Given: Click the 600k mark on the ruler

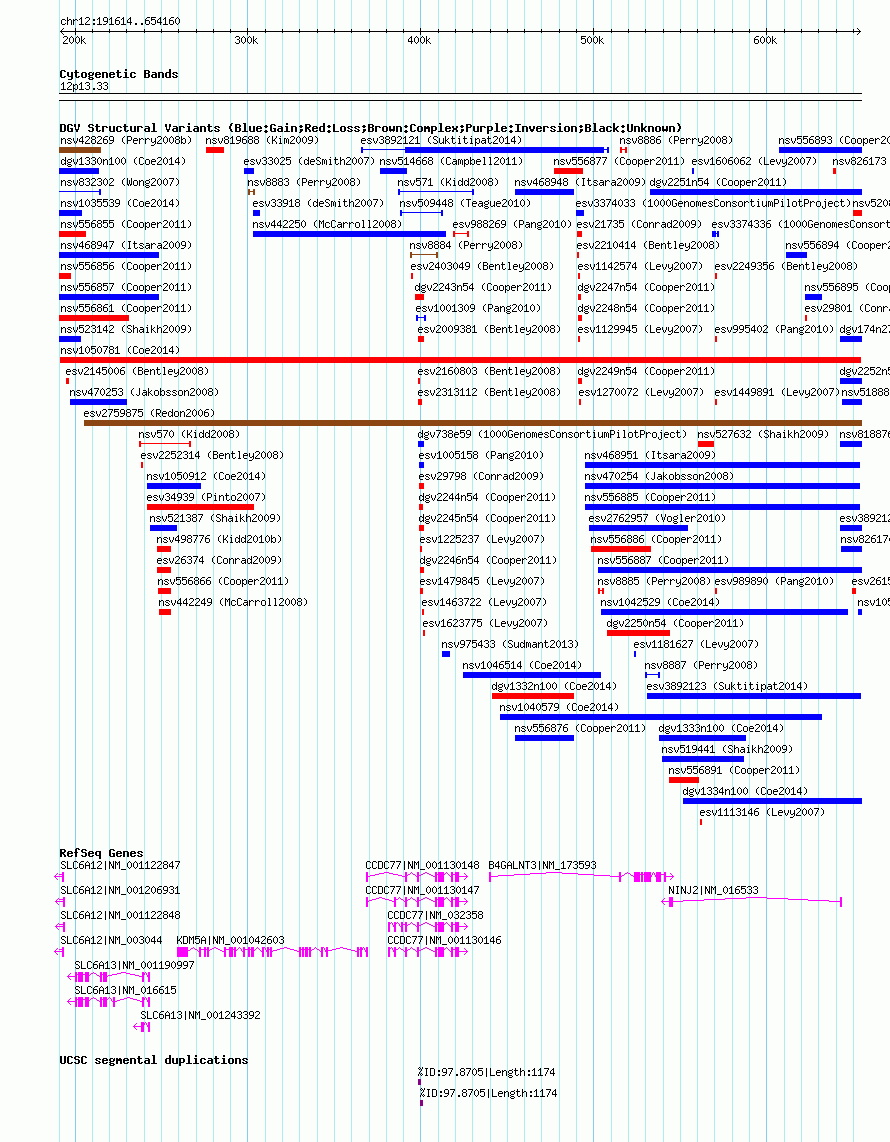Looking at the screenshot, I should point(765,40).
